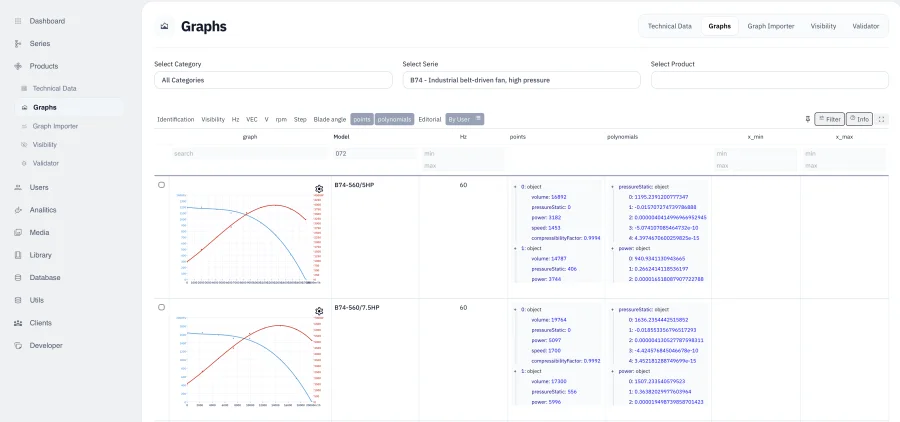Select the B74-560/7.5HP row checkbox
This screenshot has height=422, width=900.
[161, 308]
